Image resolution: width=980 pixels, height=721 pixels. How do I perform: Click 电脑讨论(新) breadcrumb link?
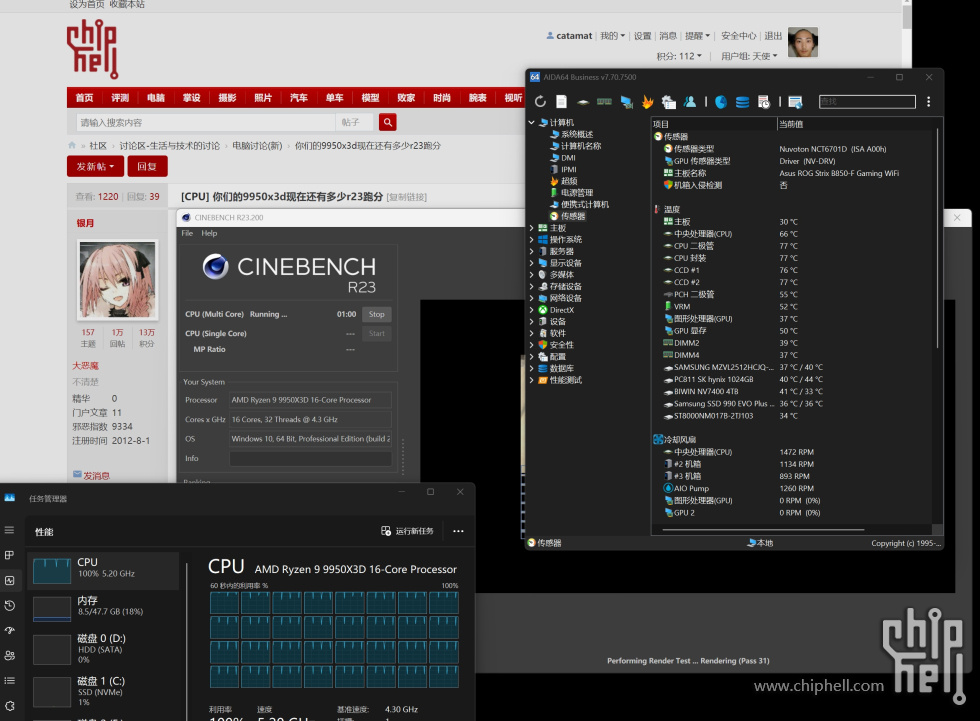[257, 146]
